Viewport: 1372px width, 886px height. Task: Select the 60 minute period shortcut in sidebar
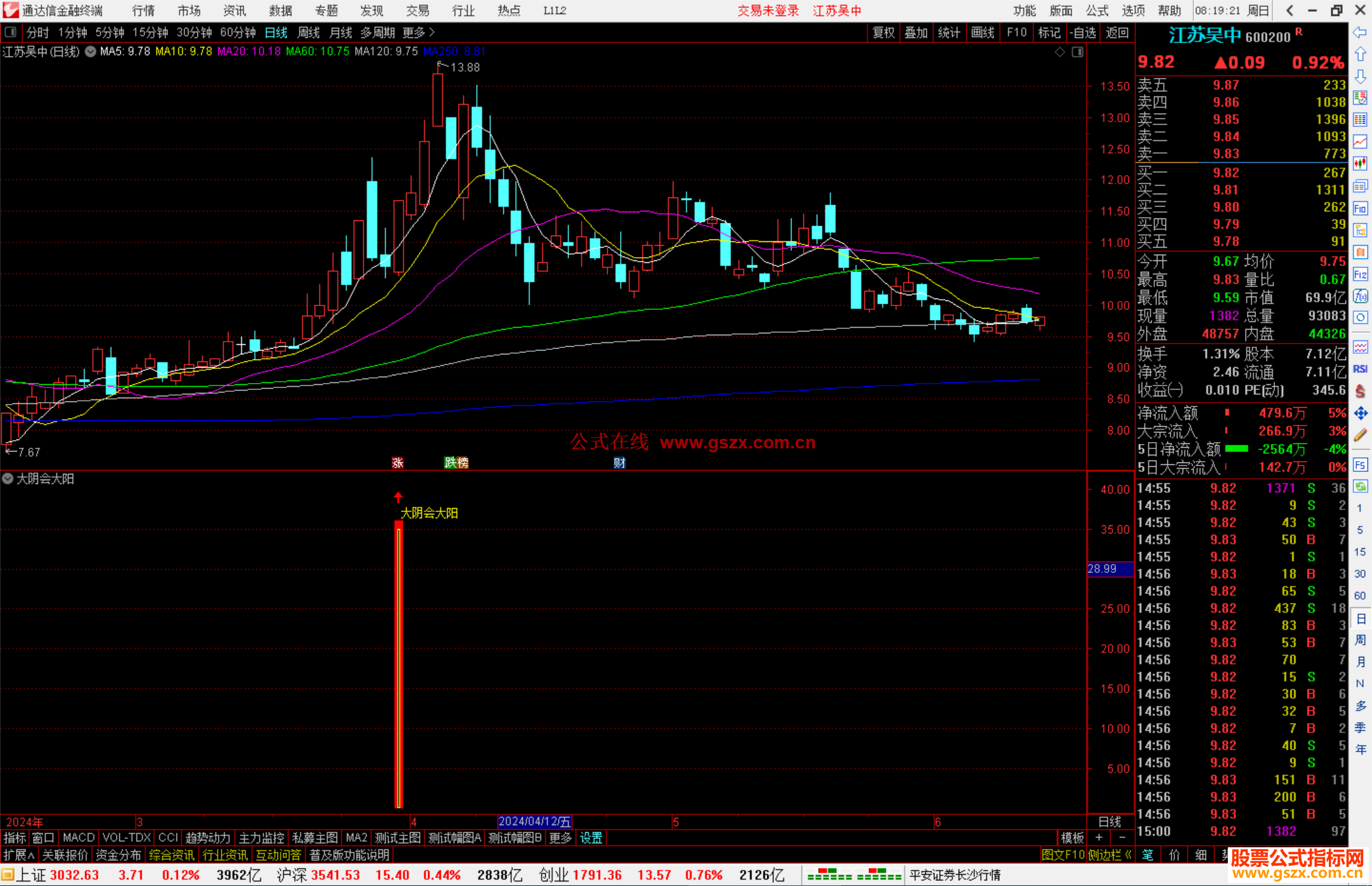[1360, 596]
